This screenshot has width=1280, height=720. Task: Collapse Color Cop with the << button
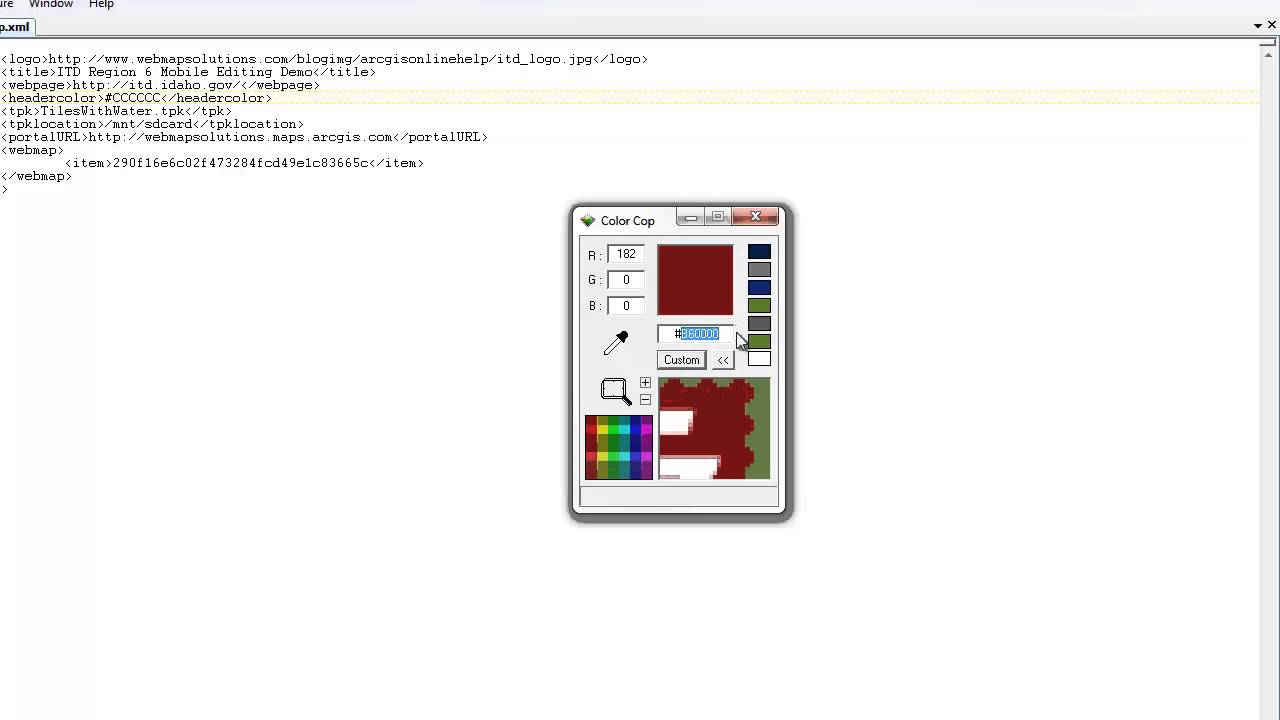[x=723, y=360]
